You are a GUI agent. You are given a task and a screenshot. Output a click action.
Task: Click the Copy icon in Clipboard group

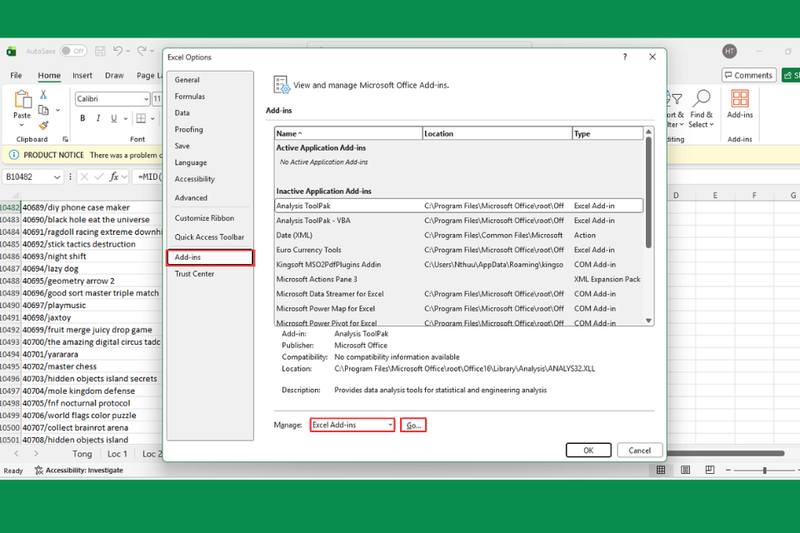tap(43, 110)
